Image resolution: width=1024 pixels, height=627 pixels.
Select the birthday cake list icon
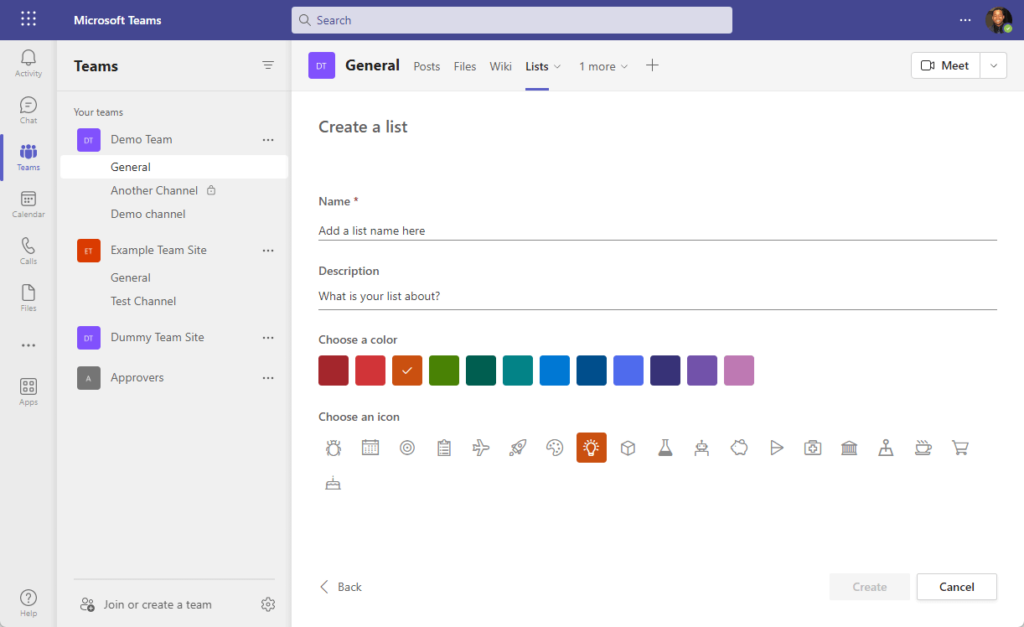[x=333, y=483]
